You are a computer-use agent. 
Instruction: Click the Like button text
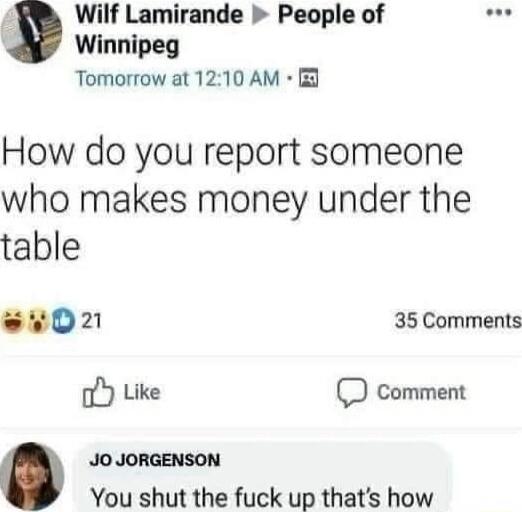[x=142, y=392]
